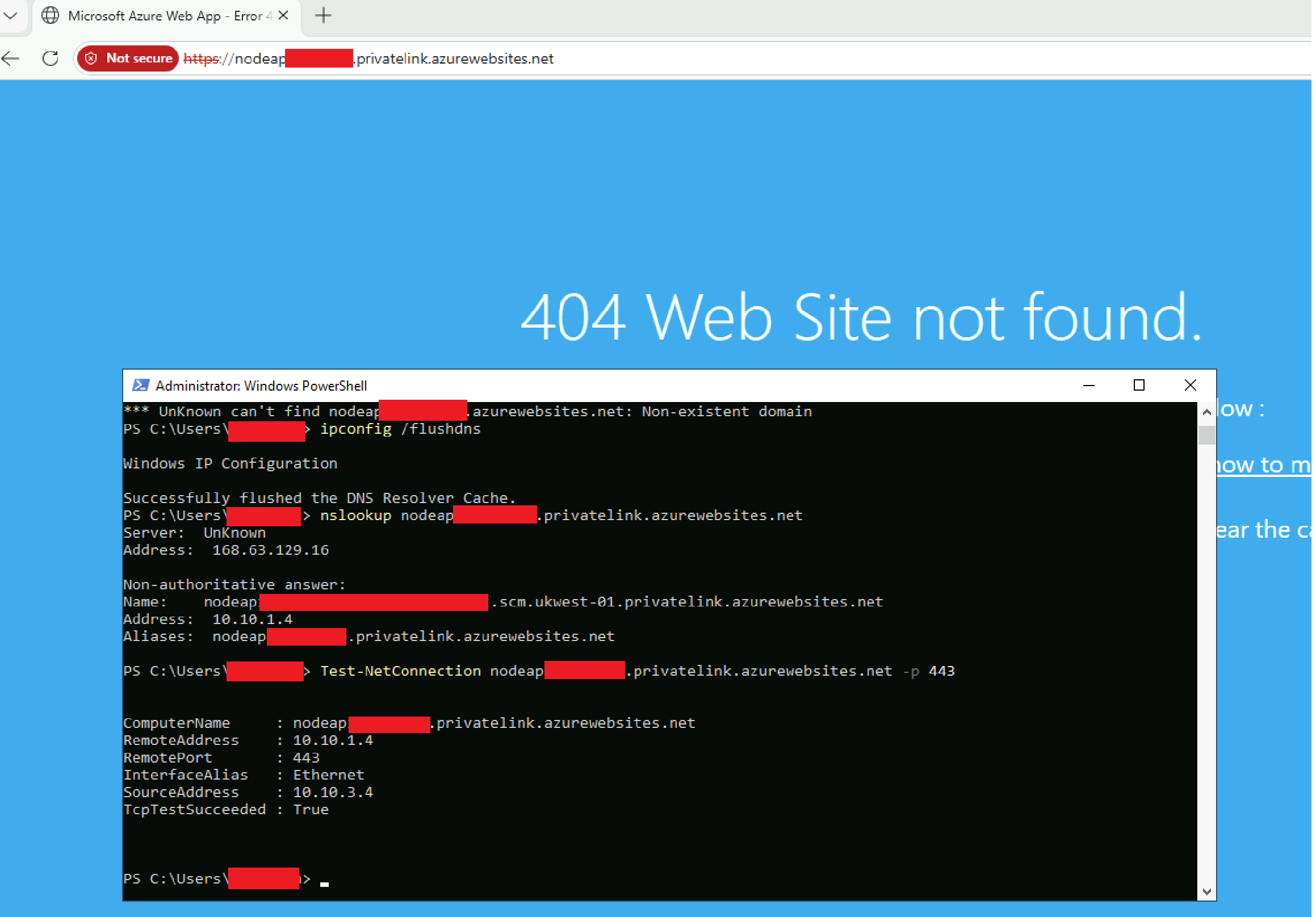The height and width of the screenshot is (917, 1316).
Task: Reload the current page
Action: (x=51, y=58)
